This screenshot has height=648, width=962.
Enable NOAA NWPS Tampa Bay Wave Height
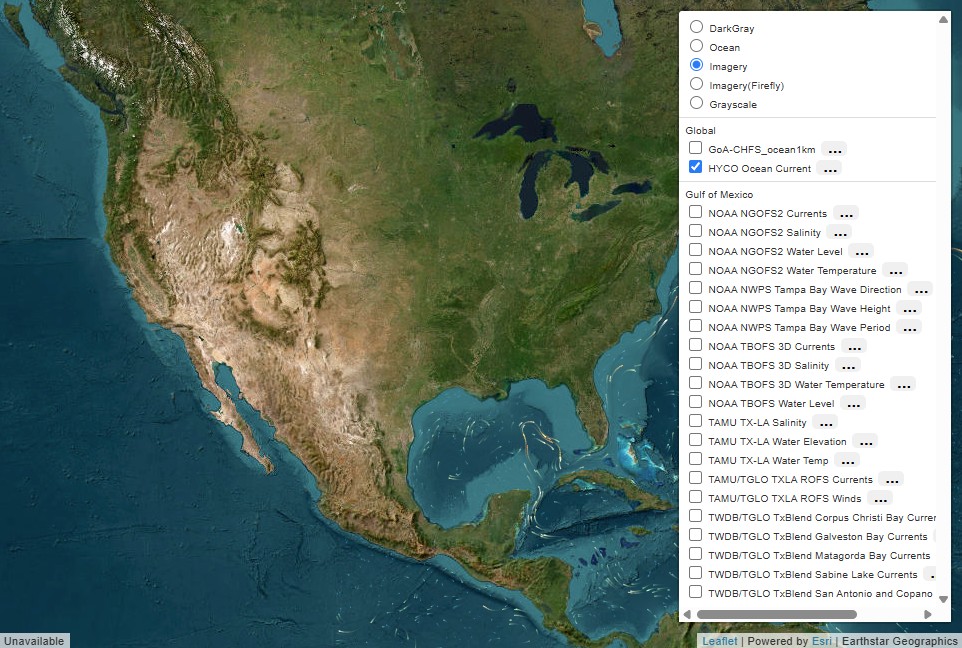(x=695, y=307)
